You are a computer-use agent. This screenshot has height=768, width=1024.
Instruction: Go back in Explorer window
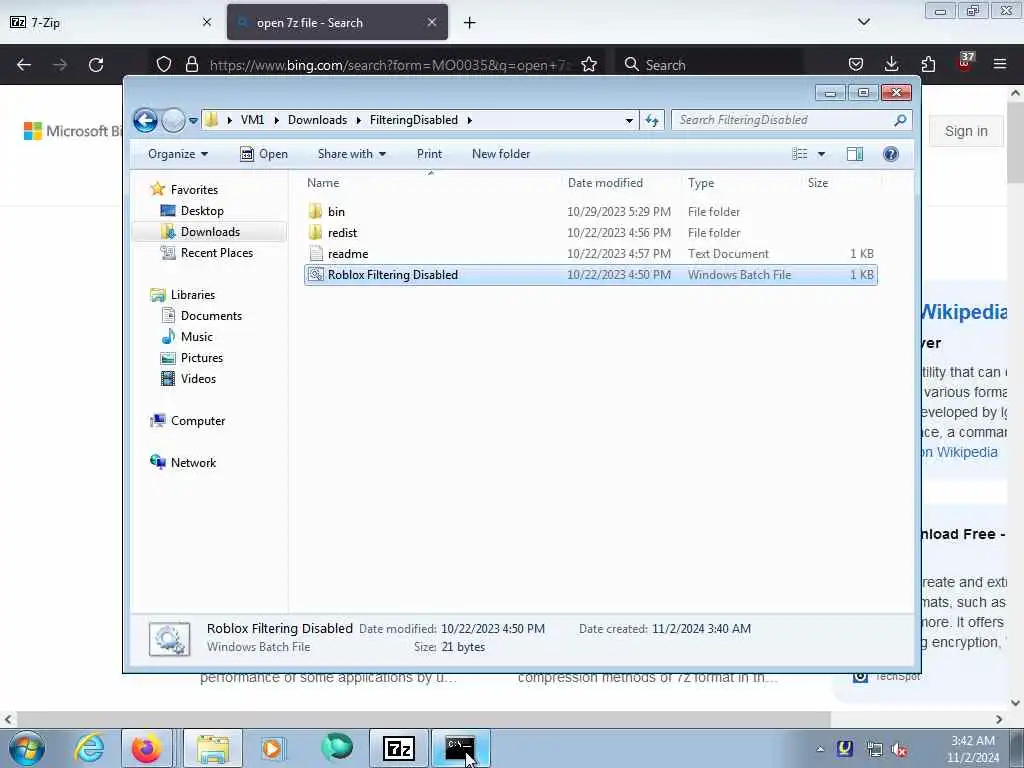click(145, 120)
